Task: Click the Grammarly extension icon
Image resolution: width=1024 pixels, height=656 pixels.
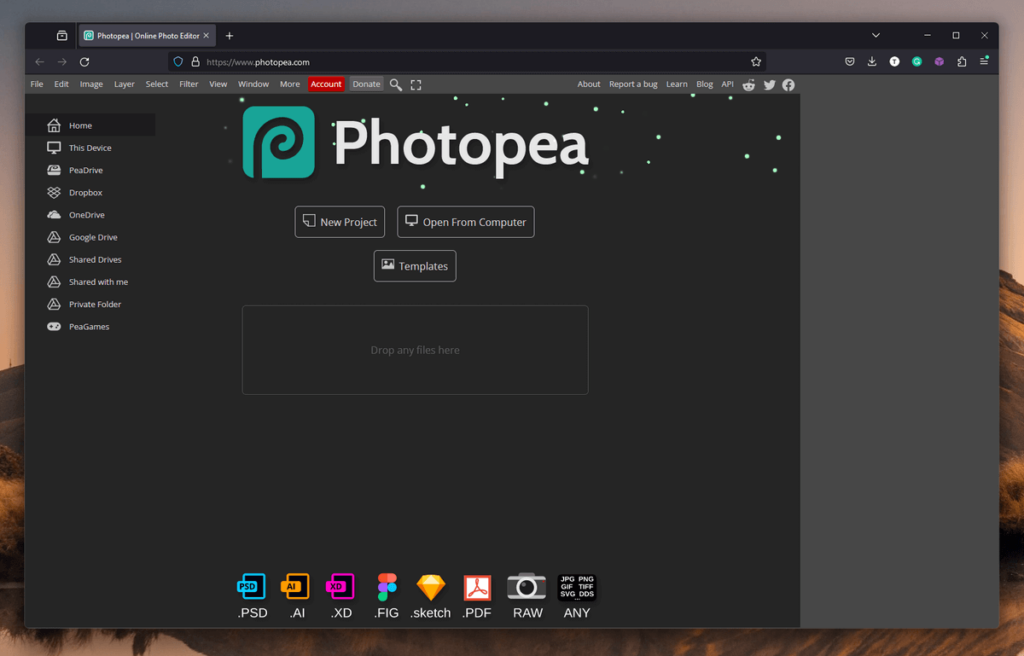Action: point(917,61)
